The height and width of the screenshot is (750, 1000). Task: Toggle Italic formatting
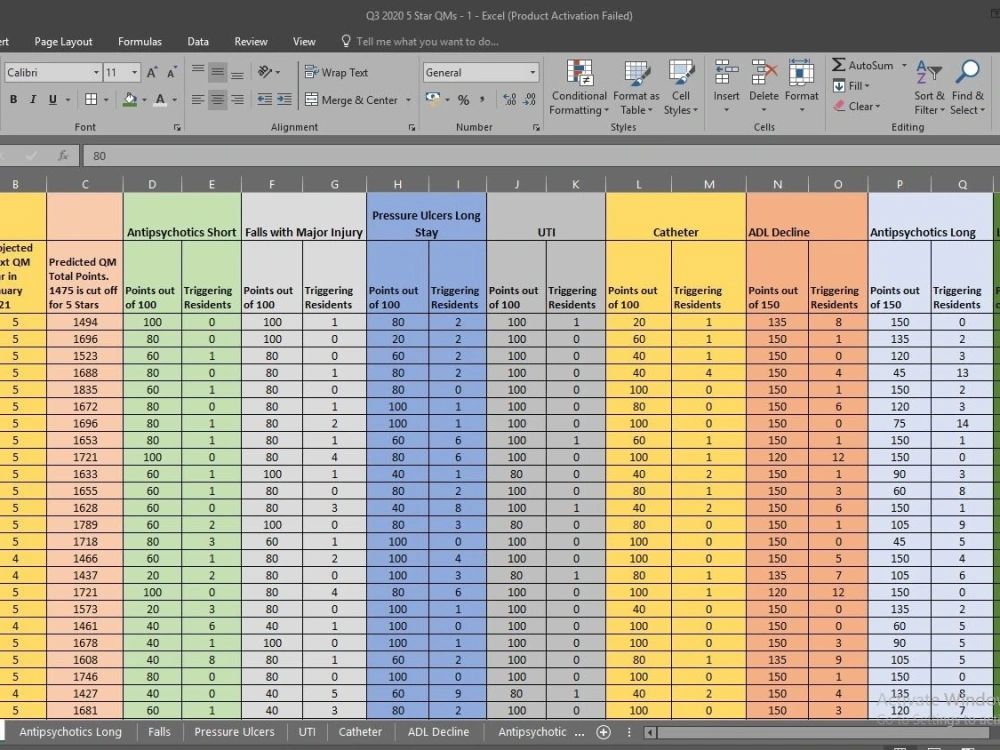point(33,99)
